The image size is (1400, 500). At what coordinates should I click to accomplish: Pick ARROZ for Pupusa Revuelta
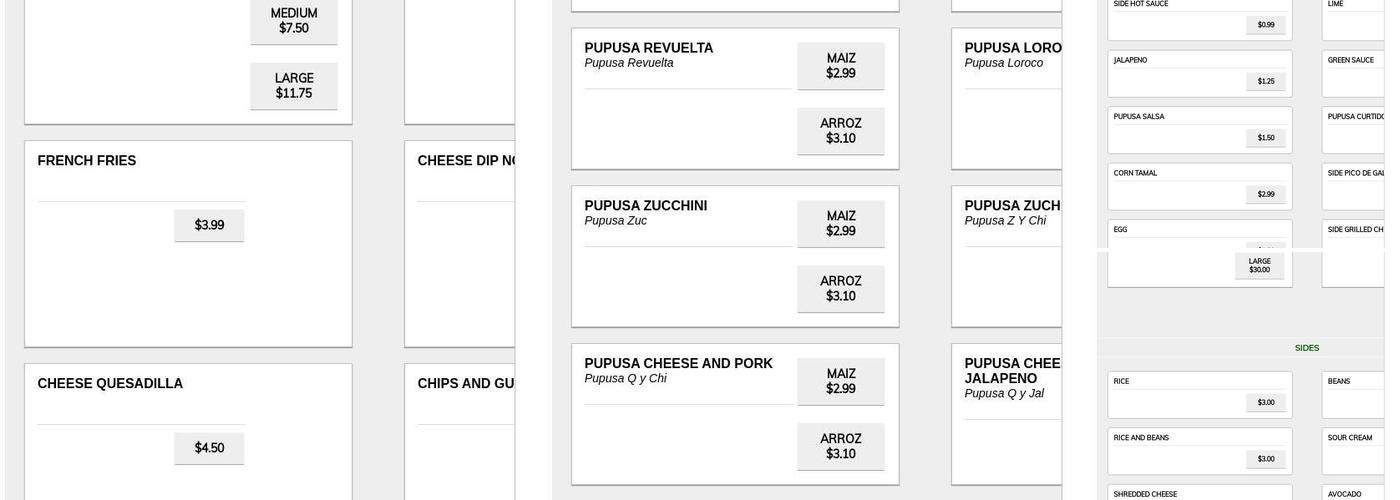click(840, 131)
